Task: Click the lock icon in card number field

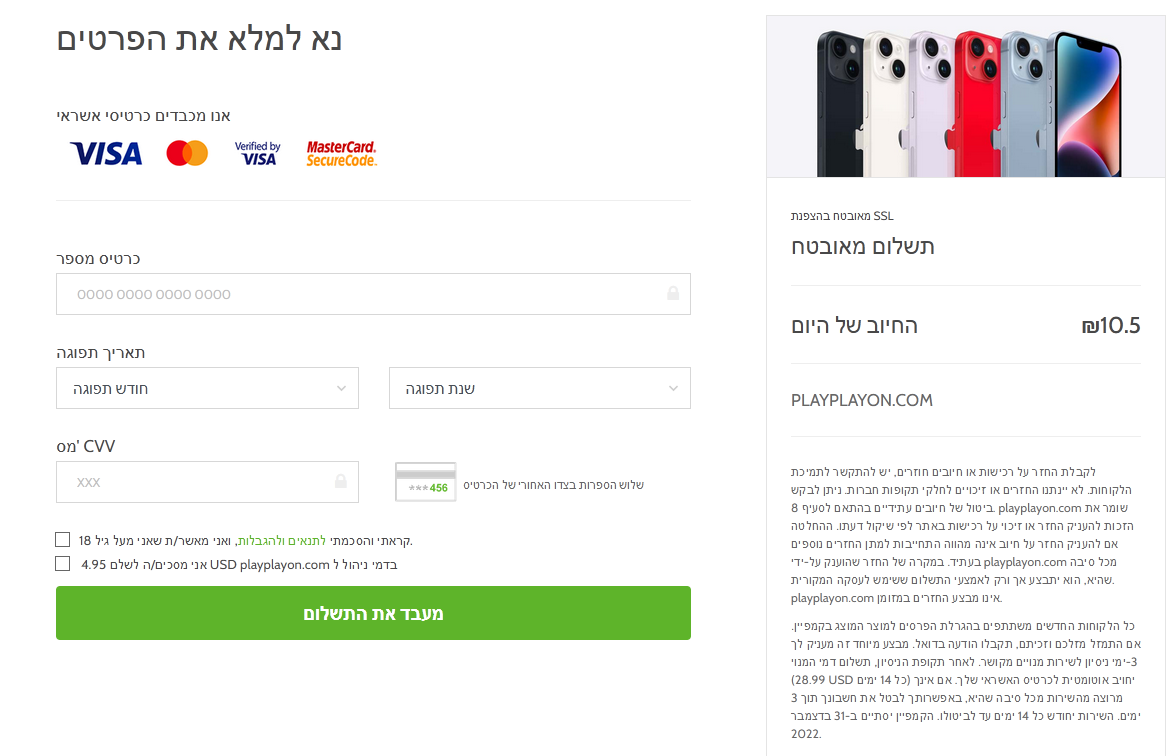Action: [x=673, y=294]
